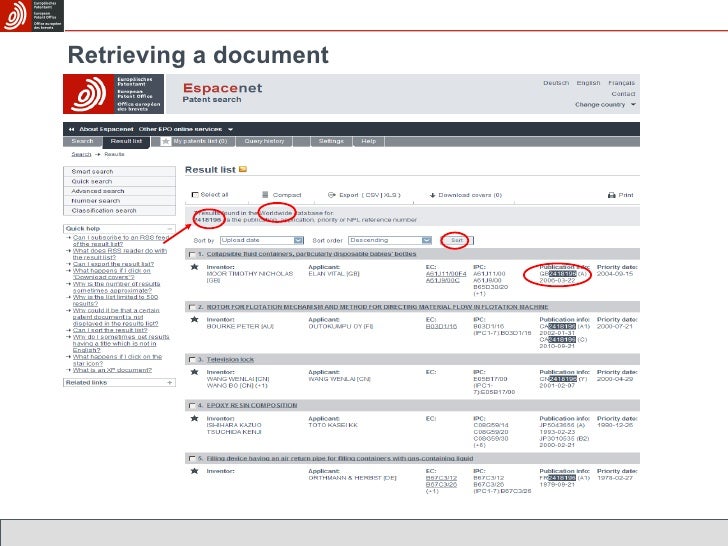Viewport: 728px width, 546px height.
Task: Click applicant TOTO KASEI KK
Action: (x=333, y=425)
